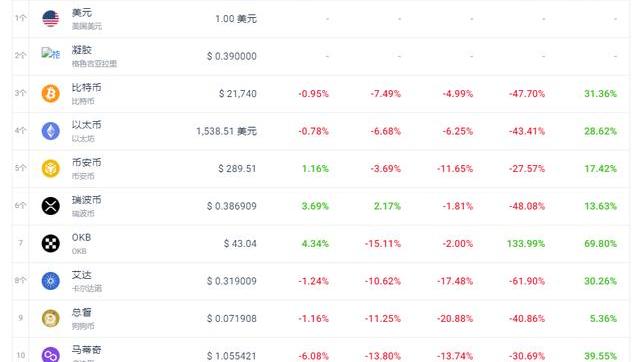Open the 马蒂奇 coin name link

87,350
